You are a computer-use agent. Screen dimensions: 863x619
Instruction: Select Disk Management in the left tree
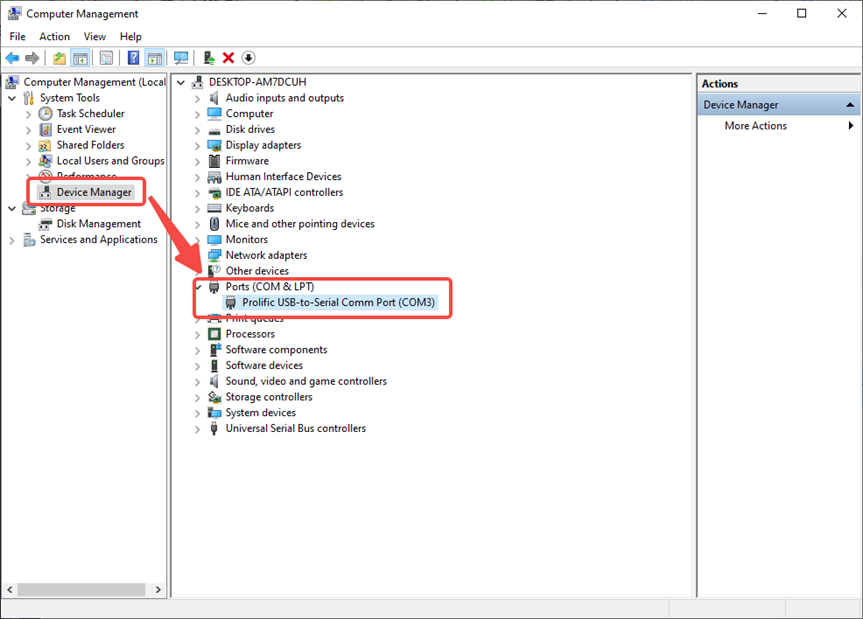[x=98, y=224]
